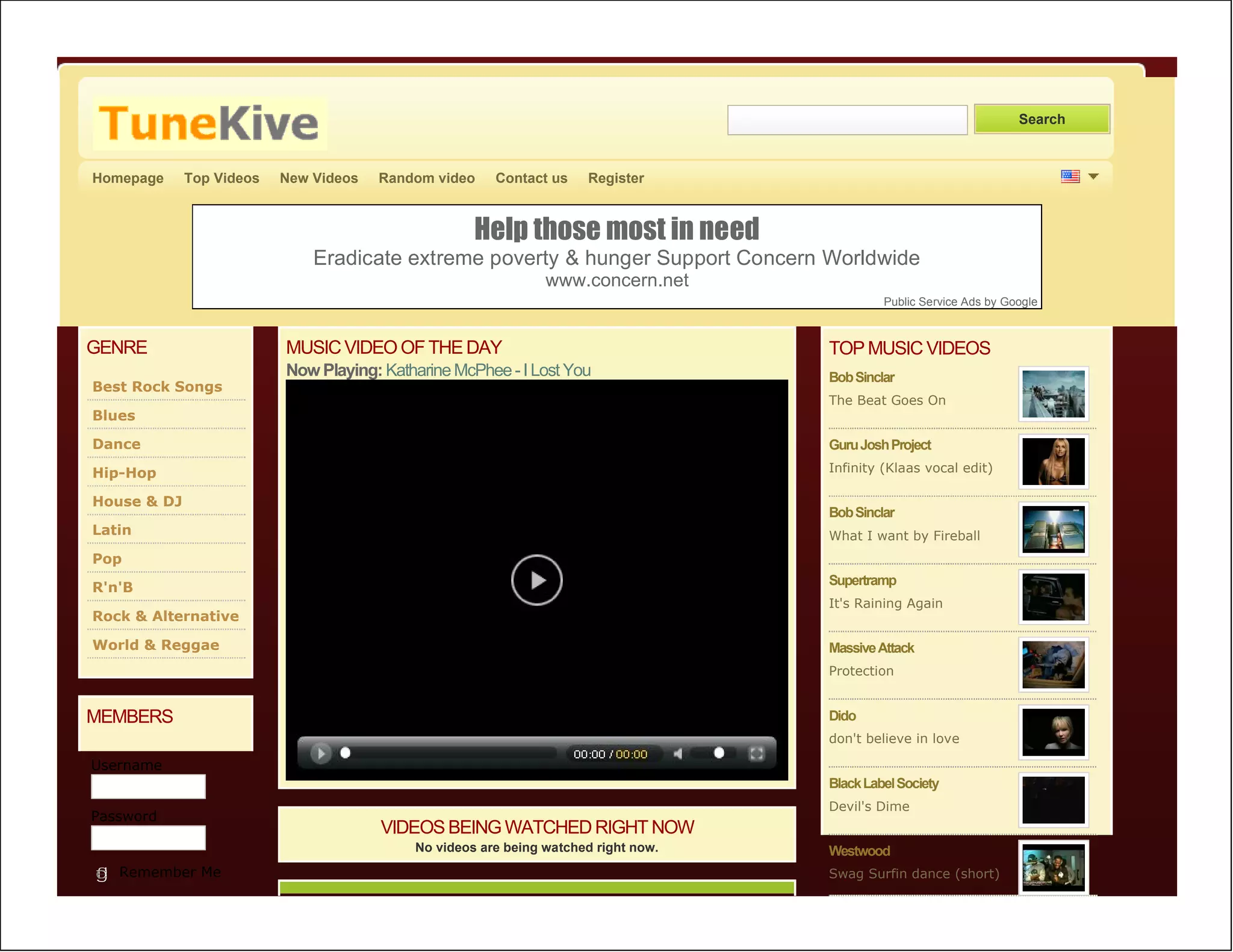
Task: Open the Best Rock Songs genre link
Action: 157,387
